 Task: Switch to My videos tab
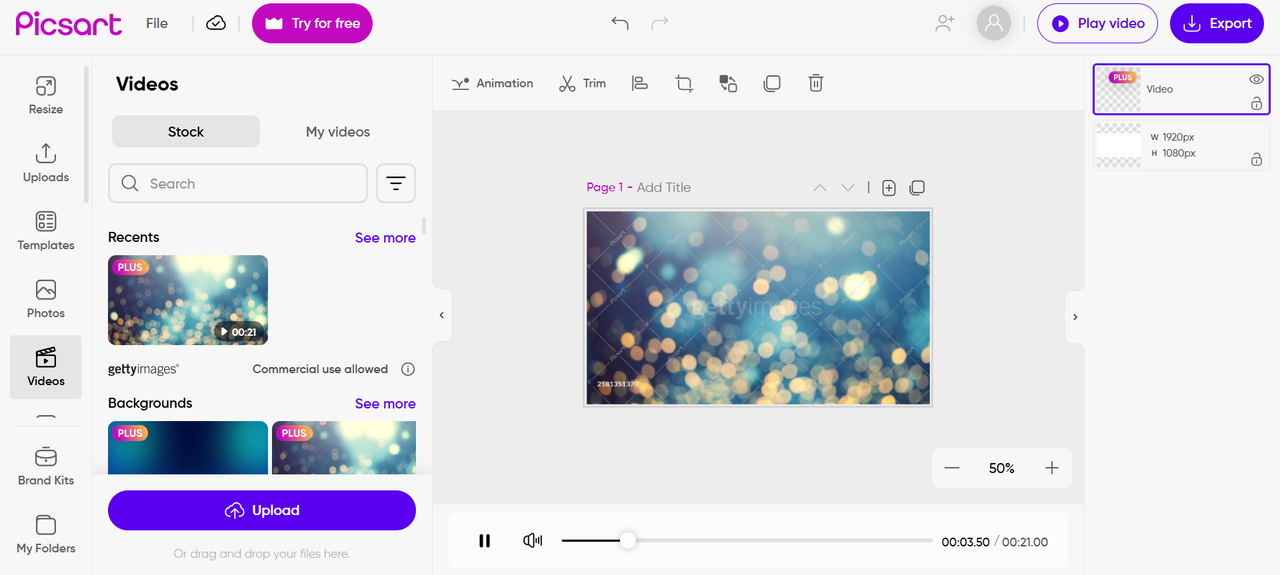[x=338, y=131]
